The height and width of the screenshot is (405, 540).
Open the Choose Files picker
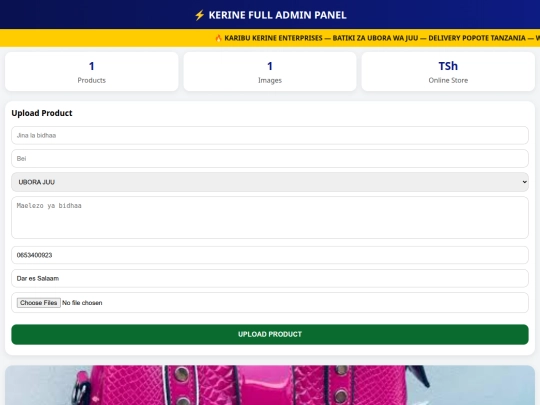(39, 303)
